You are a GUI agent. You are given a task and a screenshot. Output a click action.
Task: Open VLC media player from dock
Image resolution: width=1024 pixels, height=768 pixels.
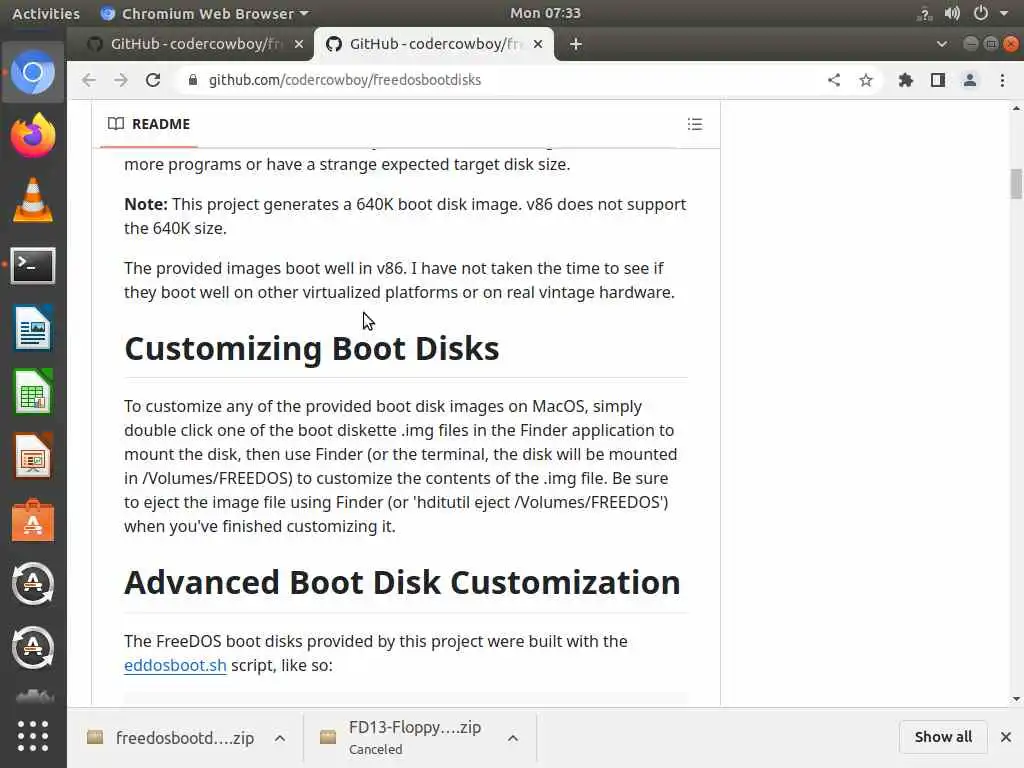click(33, 200)
